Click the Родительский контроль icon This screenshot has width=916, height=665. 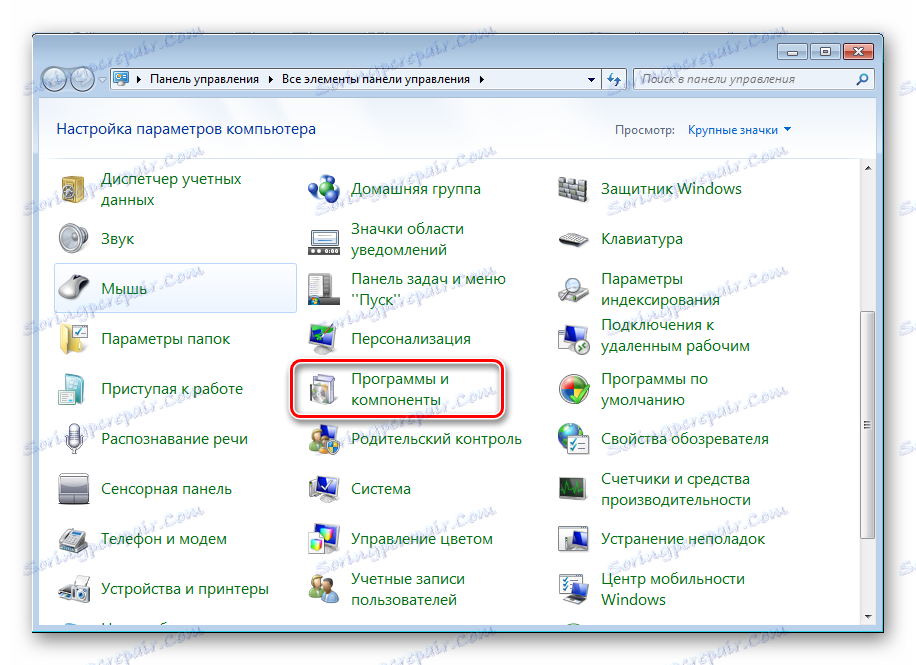[x=324, y=439]
